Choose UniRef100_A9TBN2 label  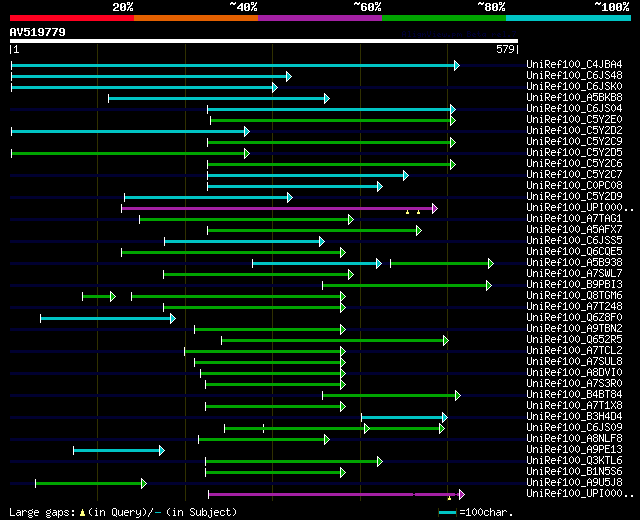coord(574,329)
